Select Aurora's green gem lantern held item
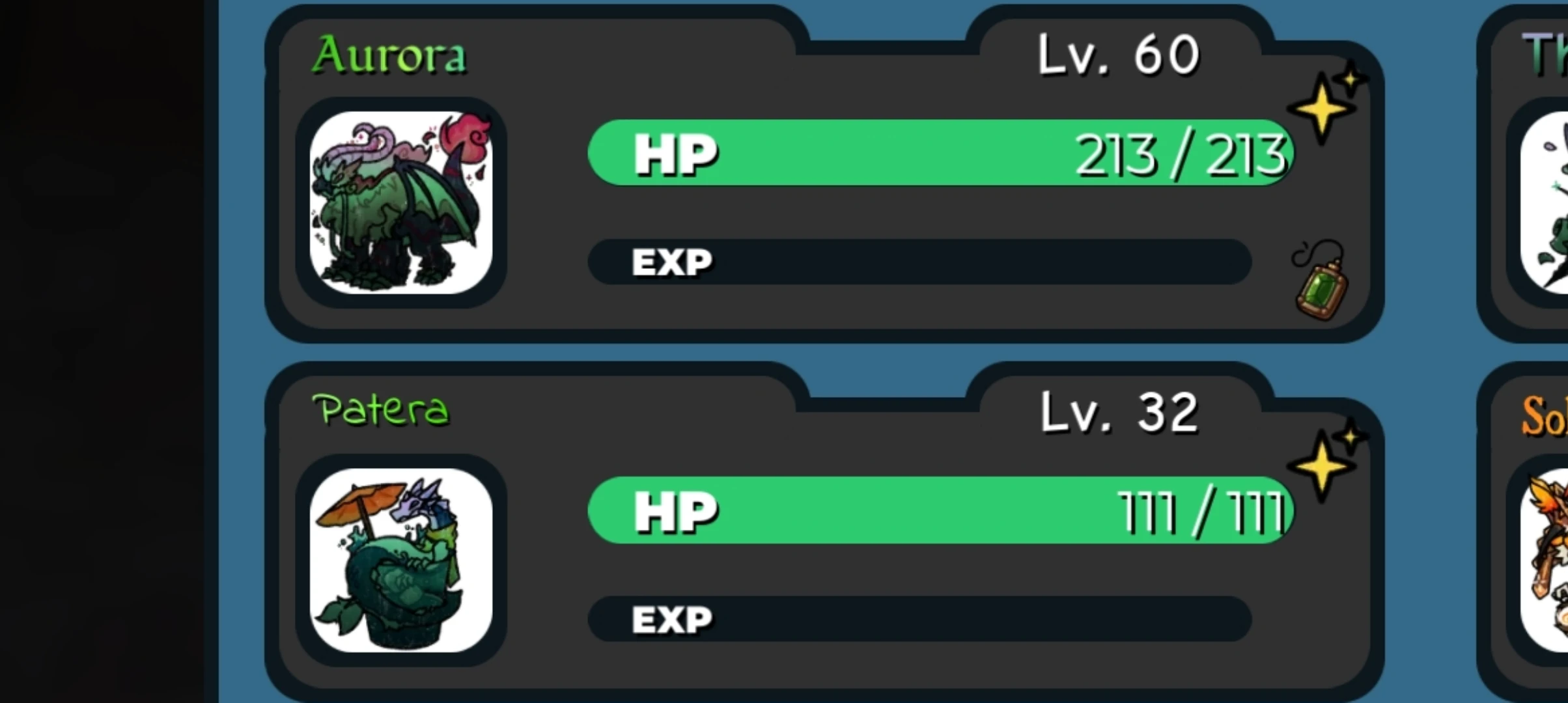 (1321, 281)
